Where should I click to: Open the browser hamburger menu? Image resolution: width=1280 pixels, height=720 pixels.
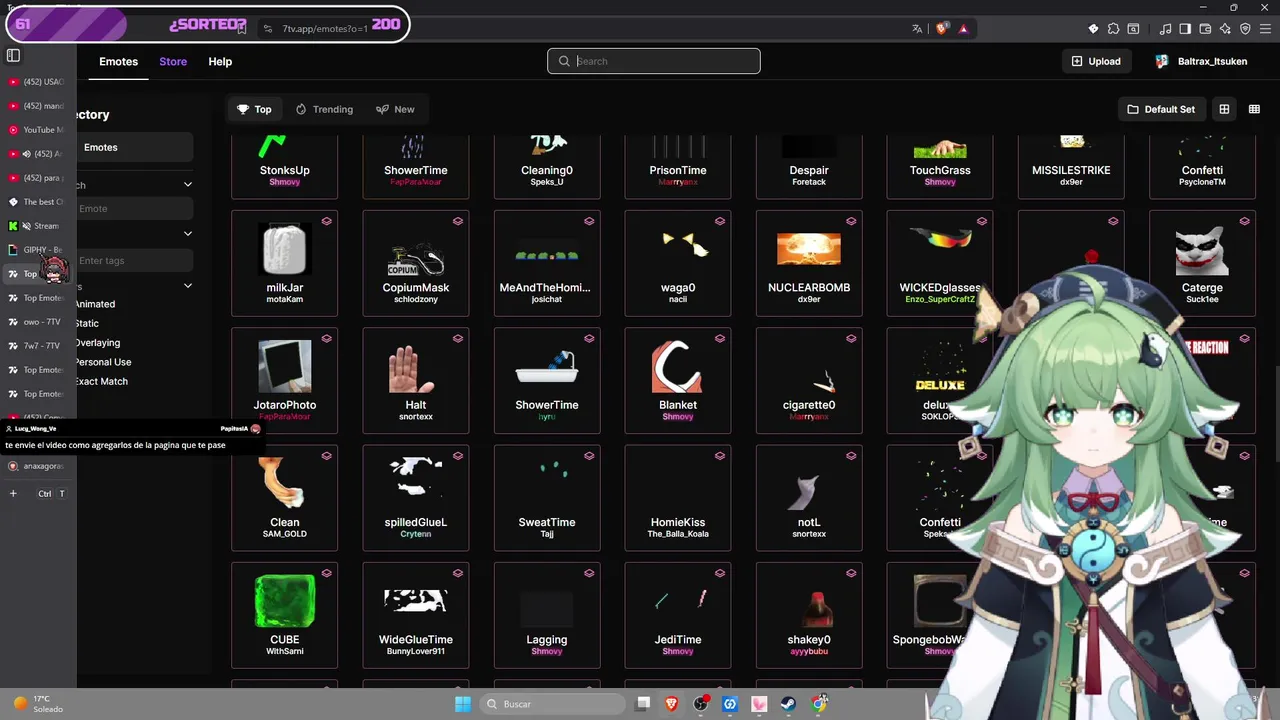1265,29
